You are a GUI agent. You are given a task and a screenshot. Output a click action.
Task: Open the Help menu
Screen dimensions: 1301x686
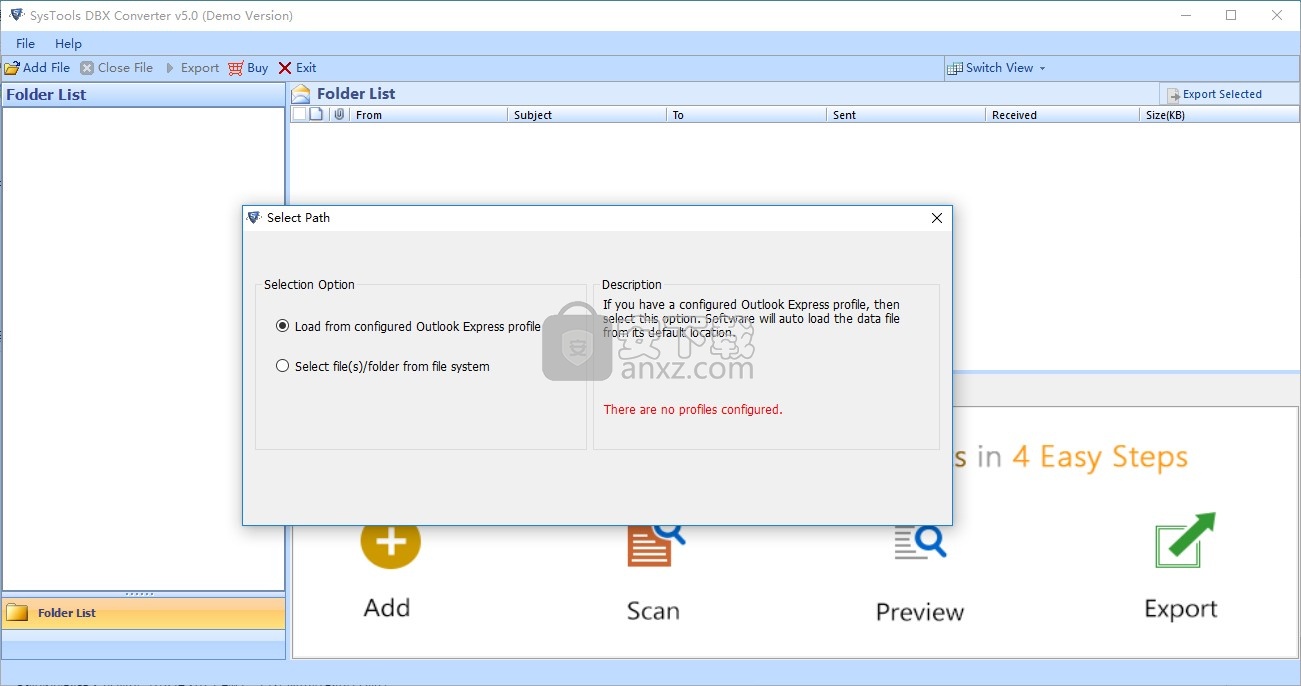click(68, 43)
